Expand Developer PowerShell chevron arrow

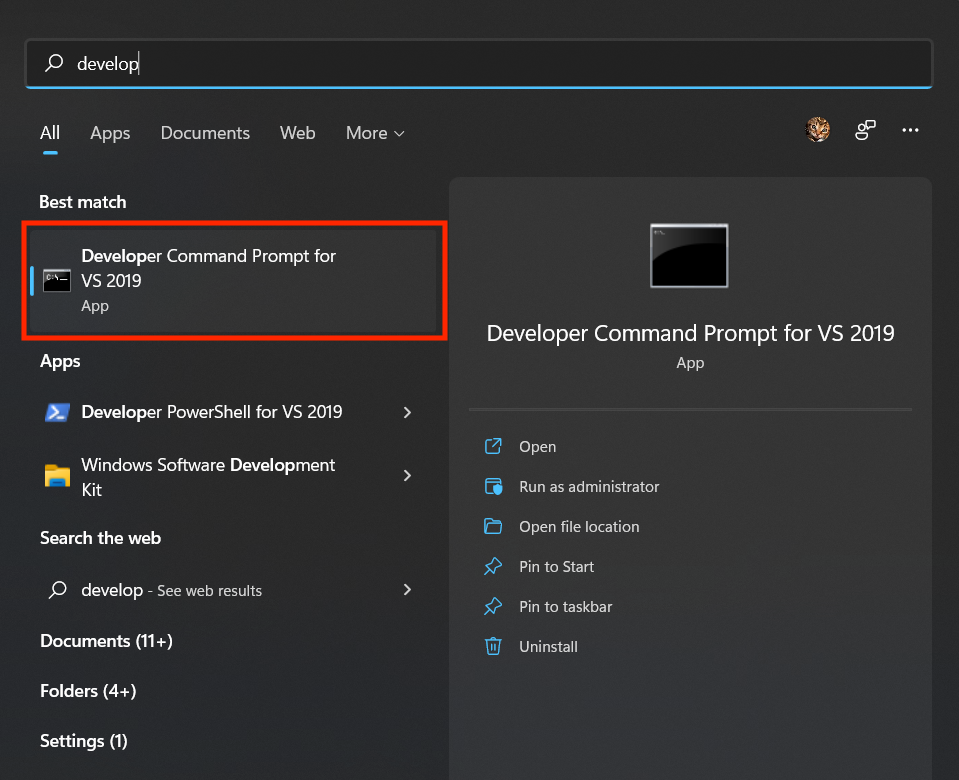[x=407, y=412]
